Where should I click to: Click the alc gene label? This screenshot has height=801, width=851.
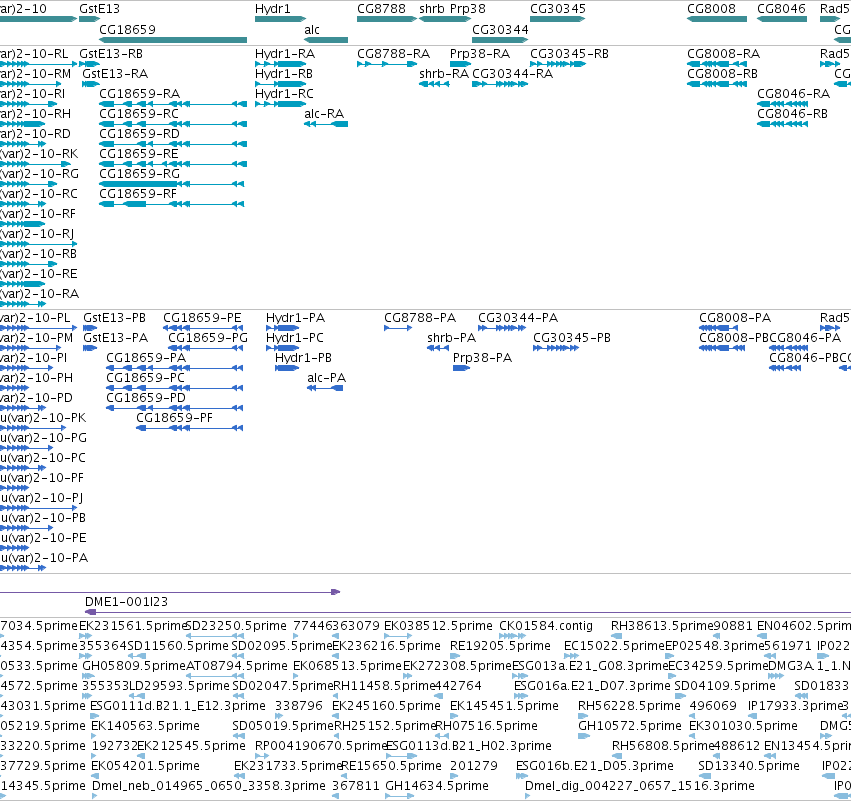312,29
